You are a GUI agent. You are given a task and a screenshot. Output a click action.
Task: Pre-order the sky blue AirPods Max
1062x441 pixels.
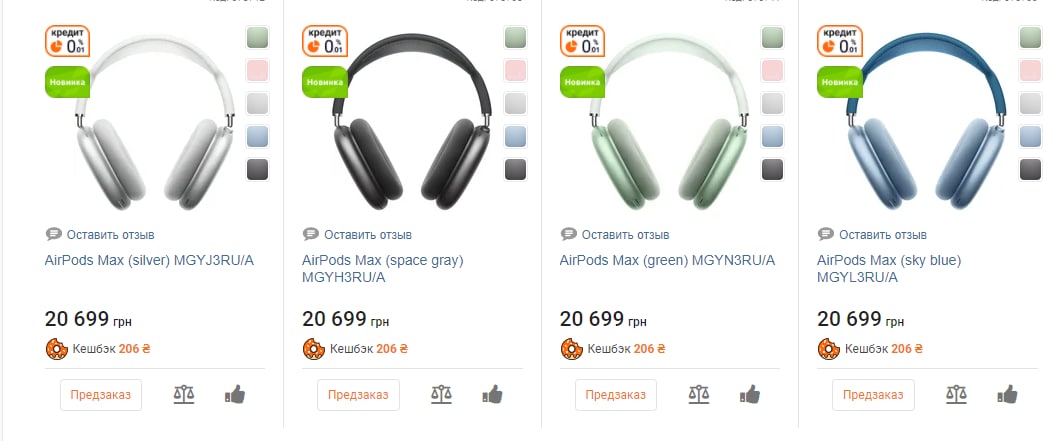coord(873,394)
